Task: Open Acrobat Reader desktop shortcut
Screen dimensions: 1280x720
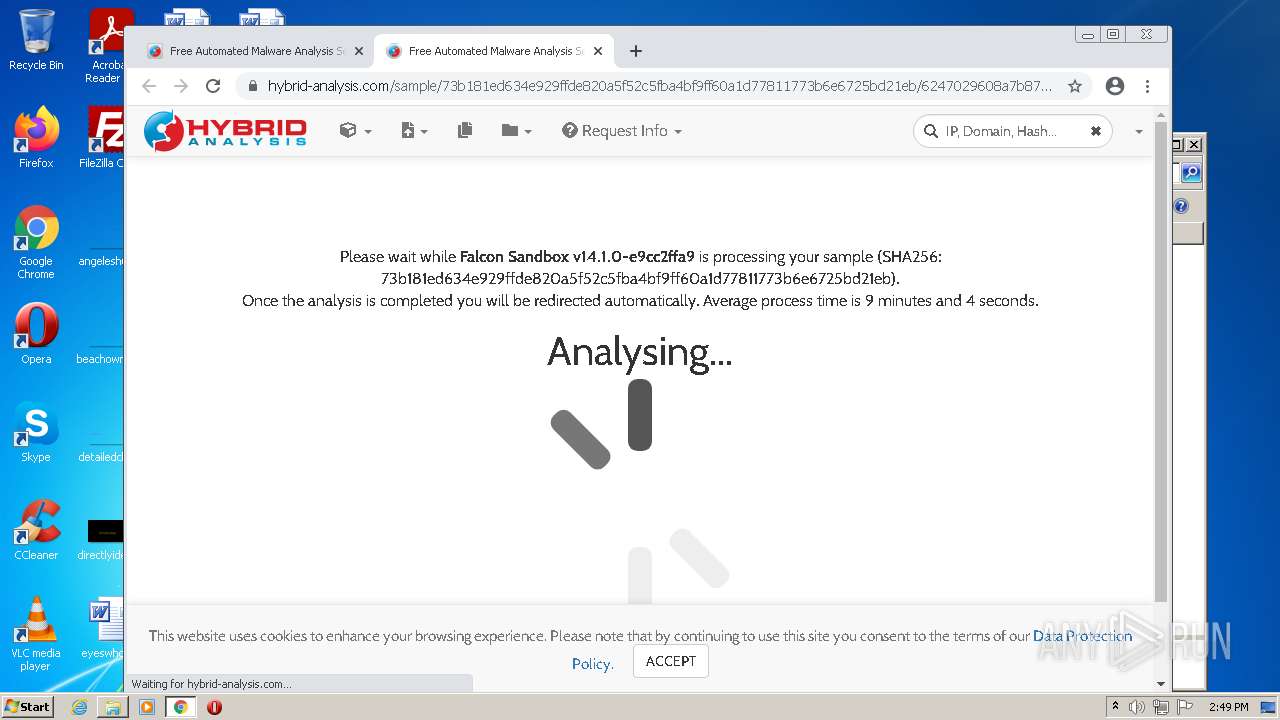Action: pyautogui.click(x=106, y=47)
